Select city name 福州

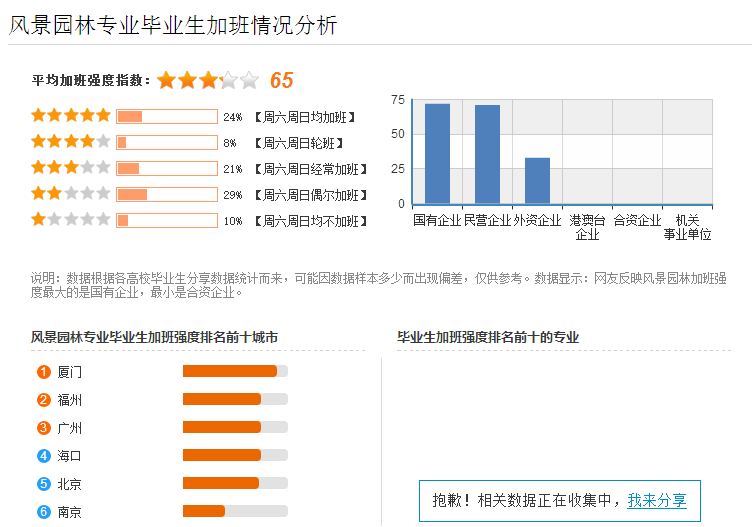[70, 400]
